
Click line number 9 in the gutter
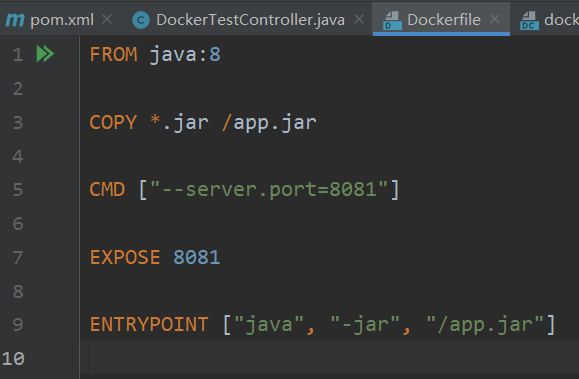pos(18,325)
